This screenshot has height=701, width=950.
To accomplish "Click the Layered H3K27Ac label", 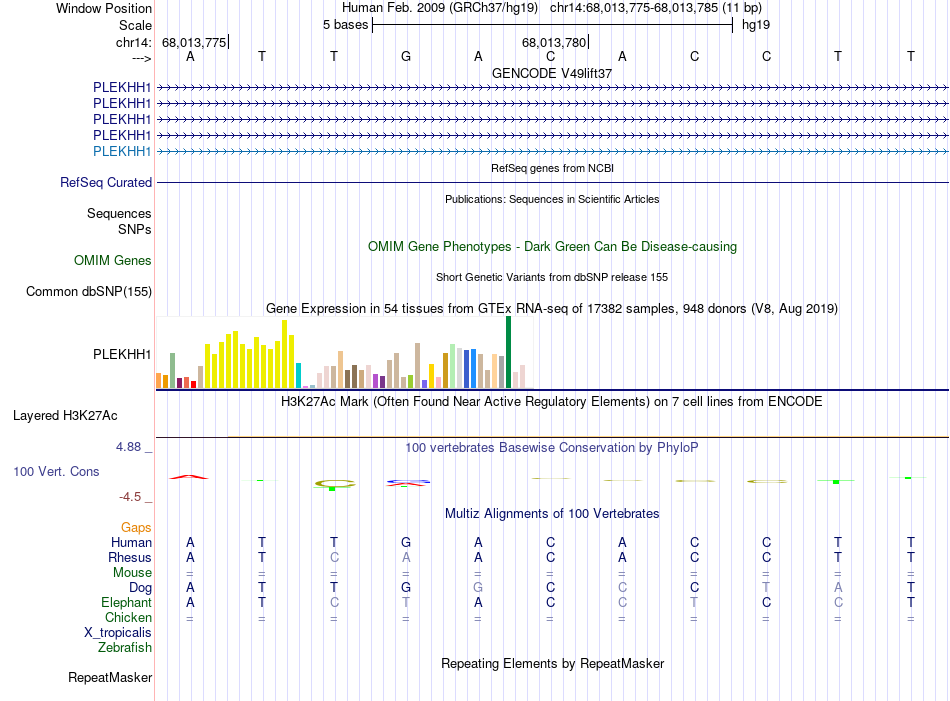I will click(65, 416).
